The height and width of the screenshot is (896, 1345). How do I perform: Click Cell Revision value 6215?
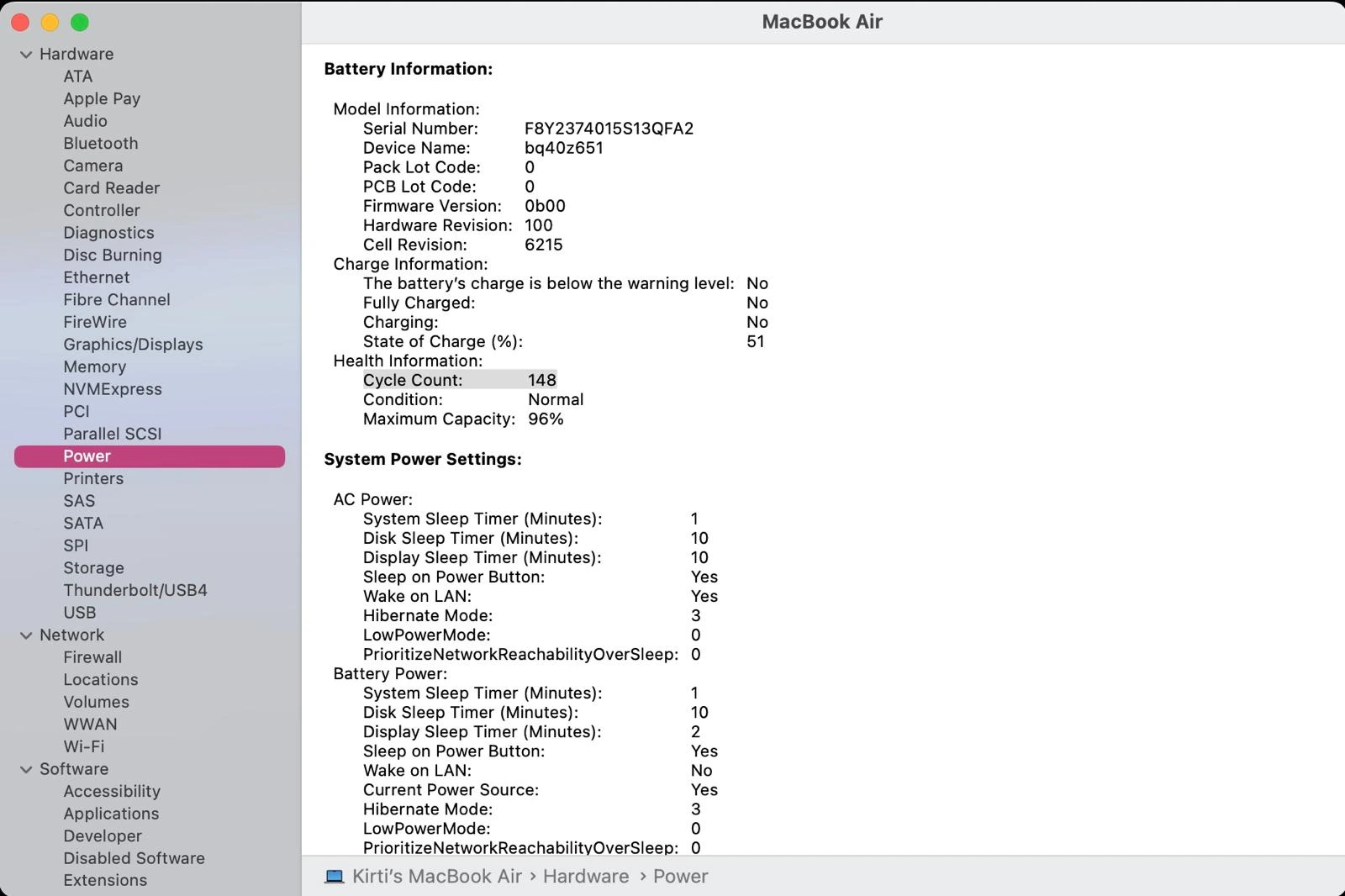pyautogui.click(x=544, y=245)
